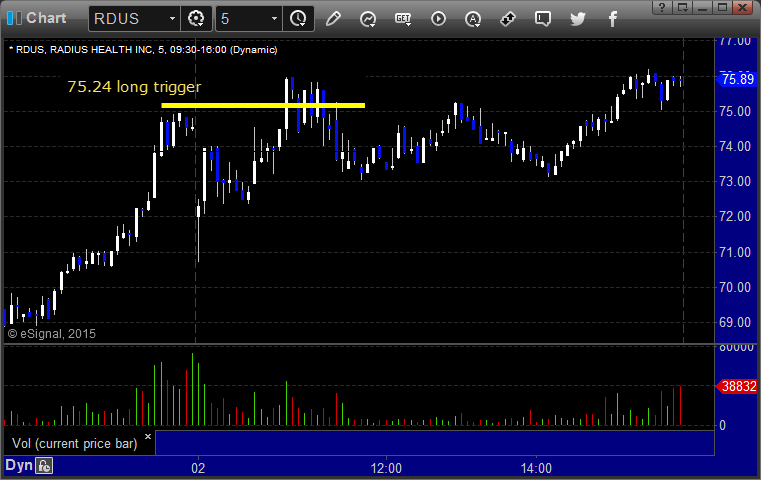Screen dimensions: 761x480
Task: Select the yellow trigger line on chart
Action: [263, 105]
